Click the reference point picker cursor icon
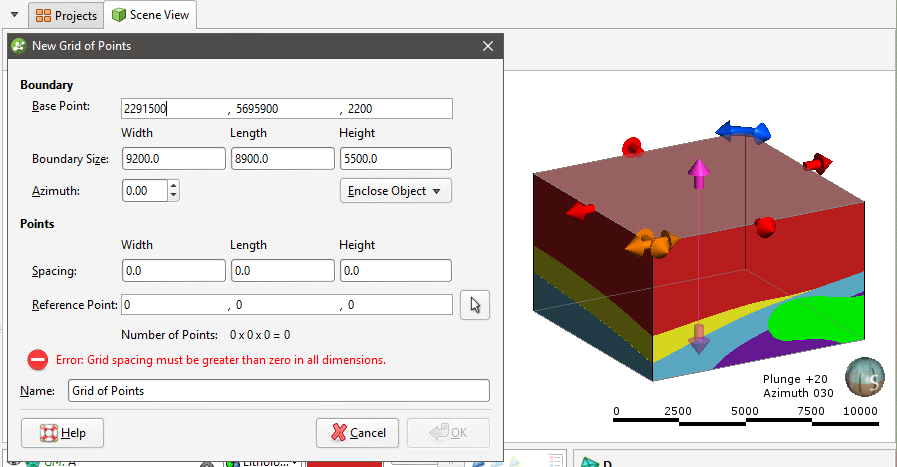Screen dimensions: 897x467 (x=474, y=305)
